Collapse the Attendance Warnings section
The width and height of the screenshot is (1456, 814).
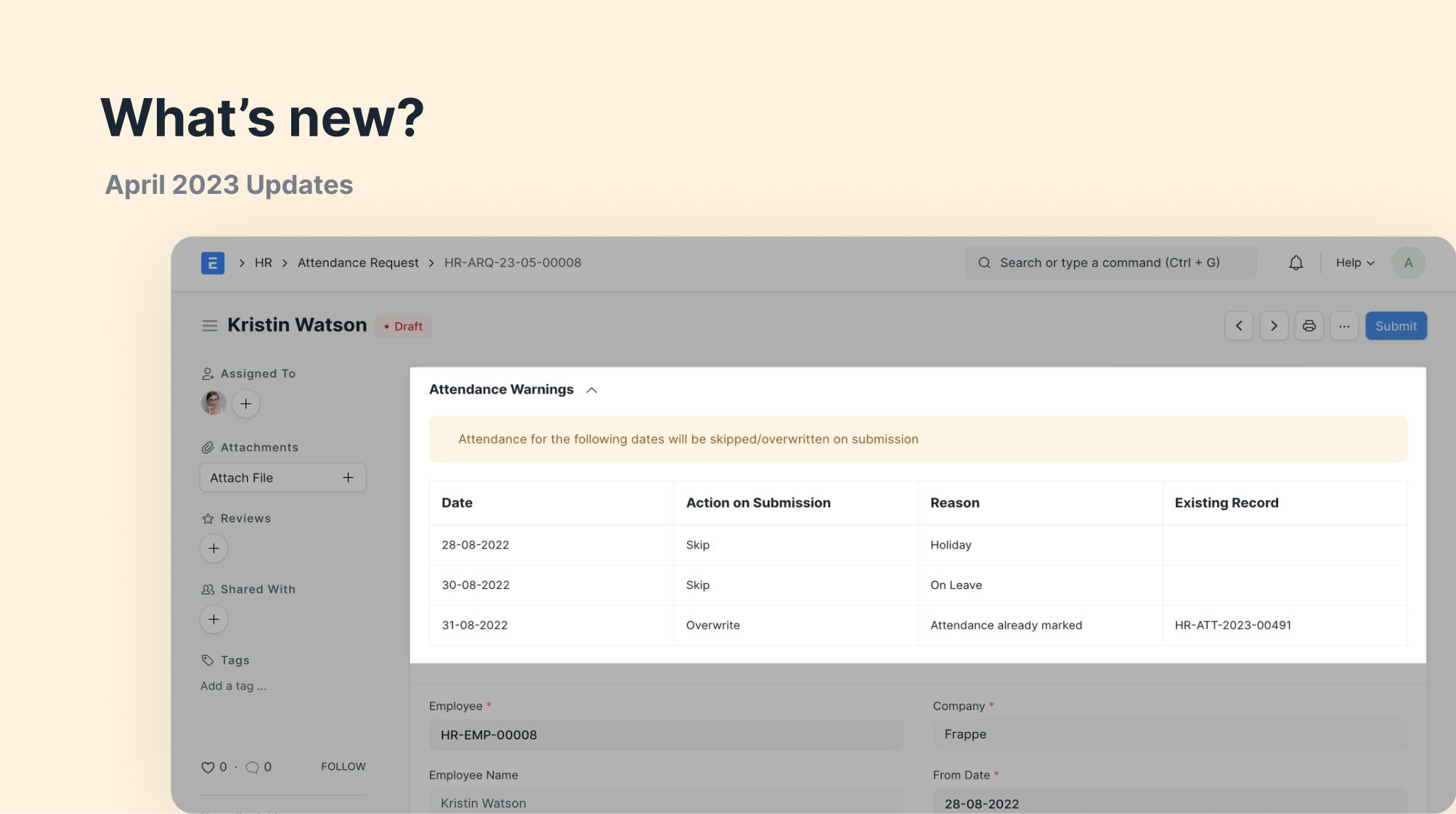point(591,389)
